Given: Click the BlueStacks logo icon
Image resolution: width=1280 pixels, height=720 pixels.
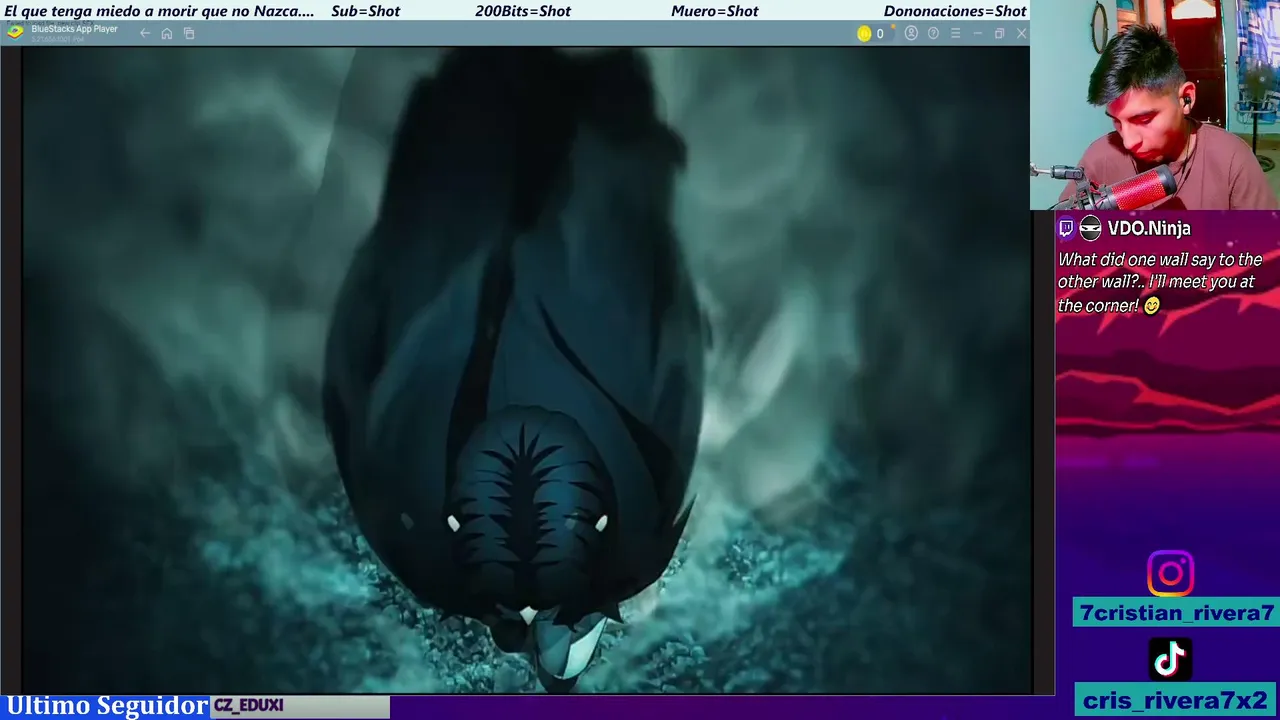Looking at the screenshot, I should [x=15, y=31].
